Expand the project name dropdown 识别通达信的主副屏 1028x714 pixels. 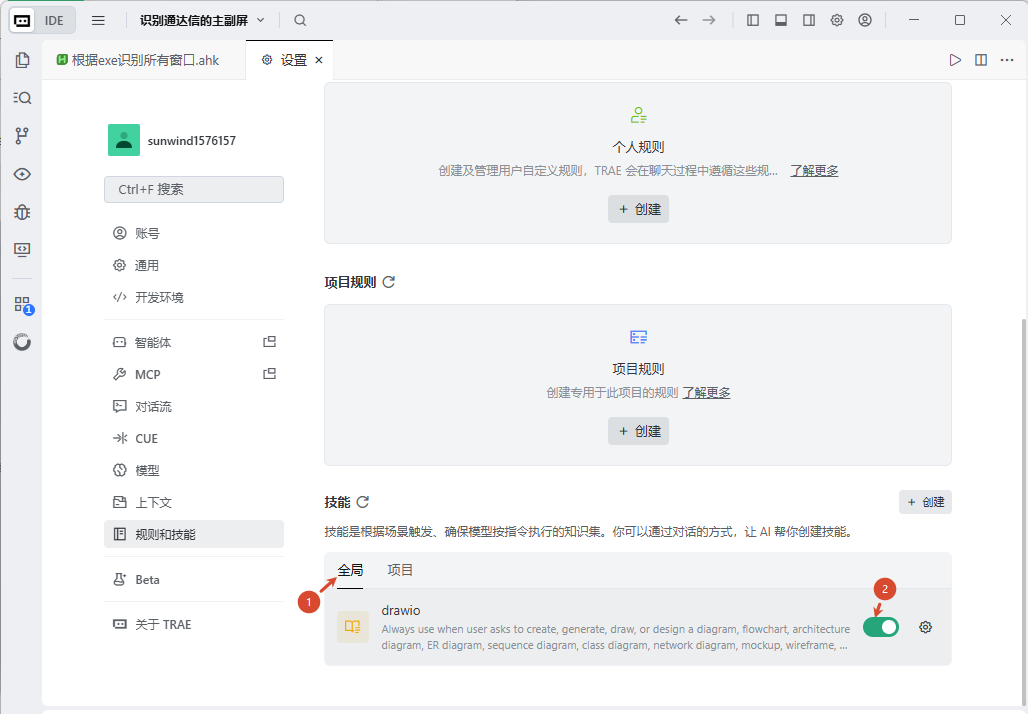point(202,20)
